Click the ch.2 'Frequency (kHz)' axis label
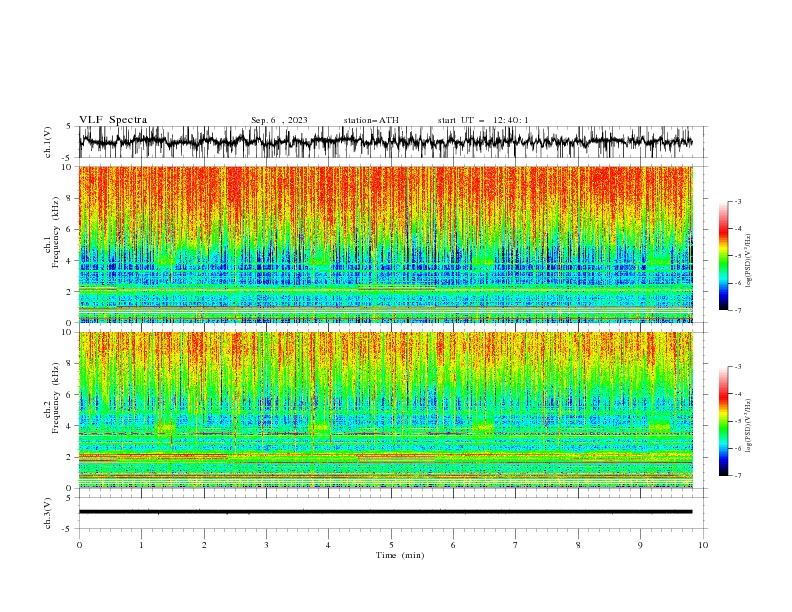The width and height of the screenshot is (792, 612). (55, 398)
